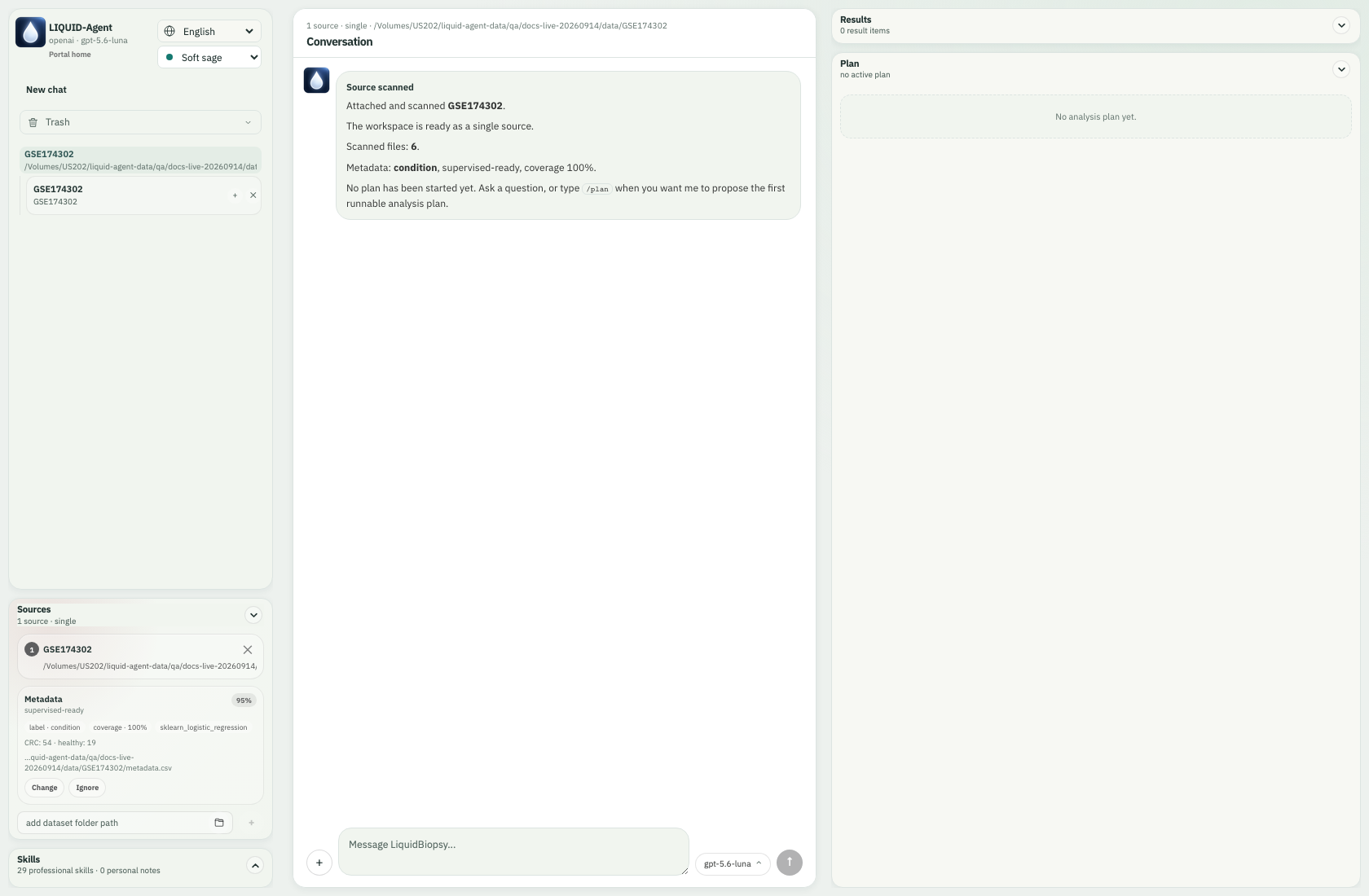The image size is (1369, 896).
Task: Click the send arrow button
Action: 790,863
